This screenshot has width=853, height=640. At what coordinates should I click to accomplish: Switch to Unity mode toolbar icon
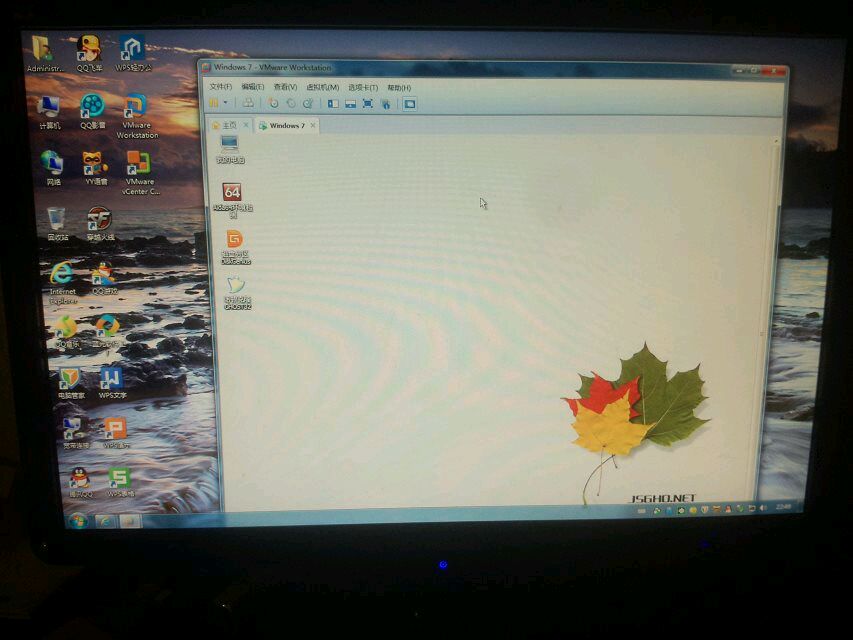click(x=386, y=104)
